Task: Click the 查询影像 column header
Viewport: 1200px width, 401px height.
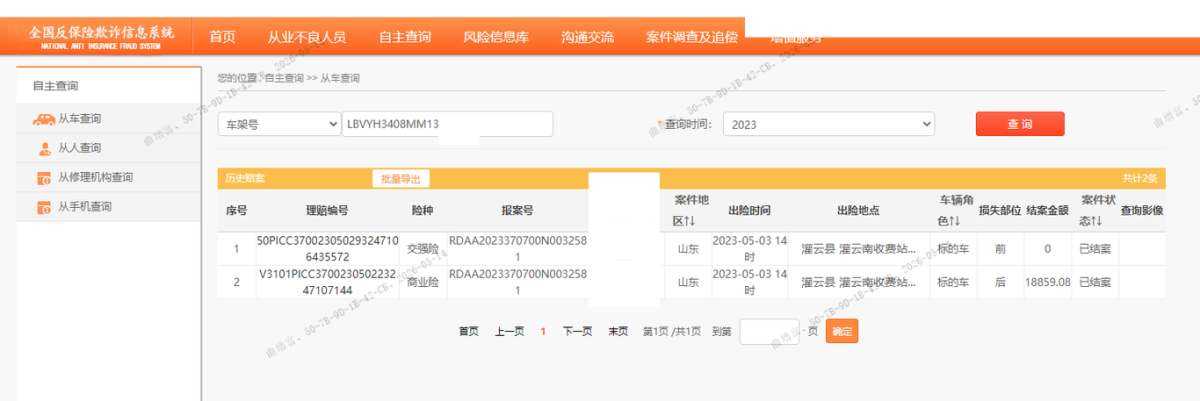Action: 1141,211
